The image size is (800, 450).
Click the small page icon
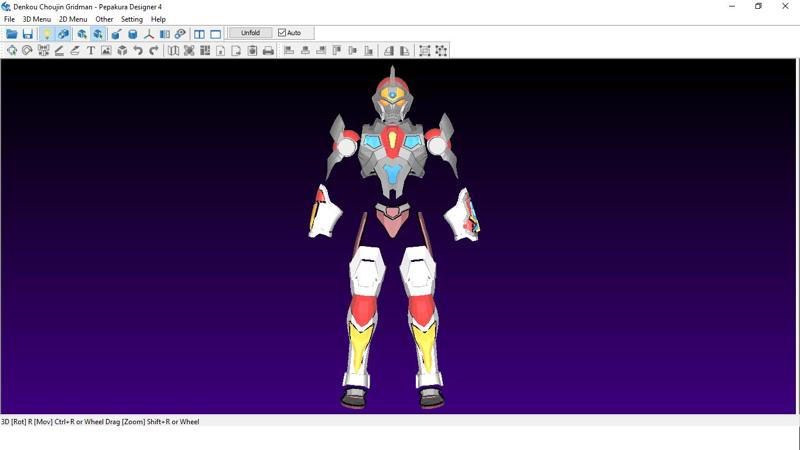(220, 50)
